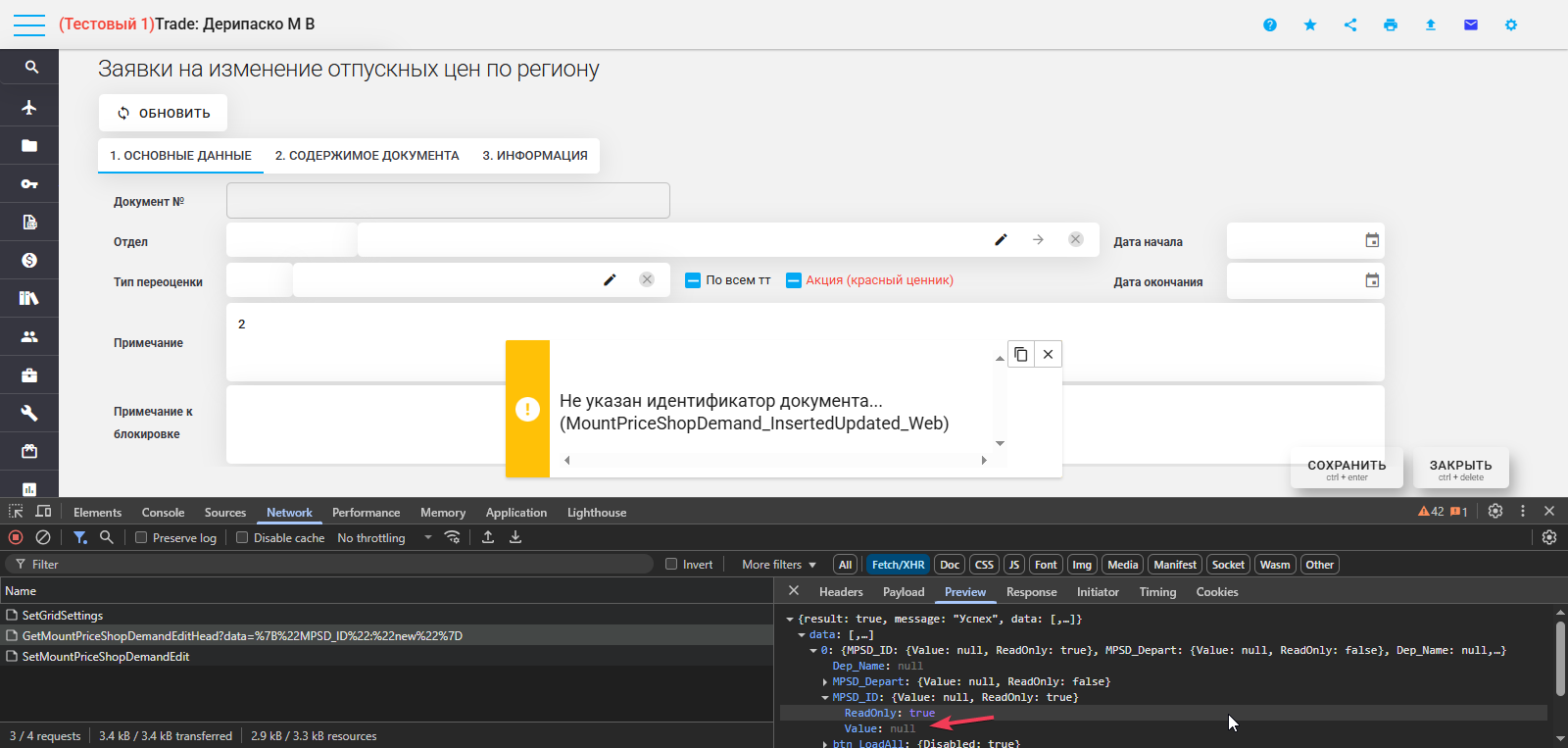Toggle the По всем тт checkbox
Screen dimensions: 1568x748
(693, 280)
